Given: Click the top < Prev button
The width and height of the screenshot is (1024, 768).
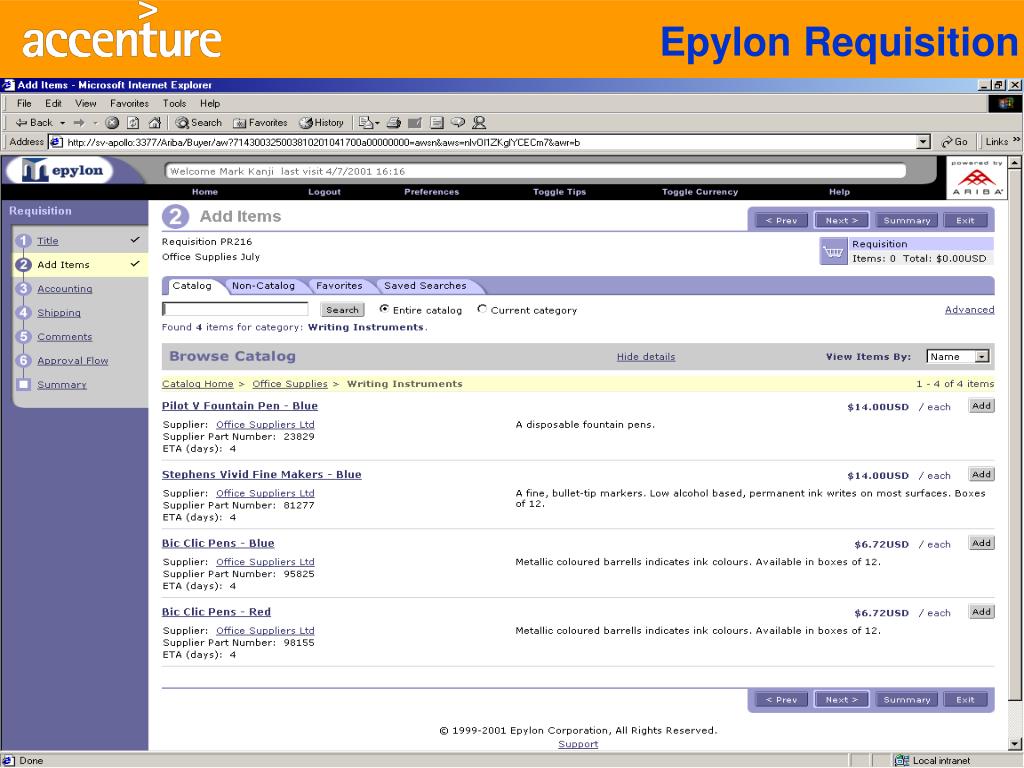Looking at the screenshot, I should 781,221.
